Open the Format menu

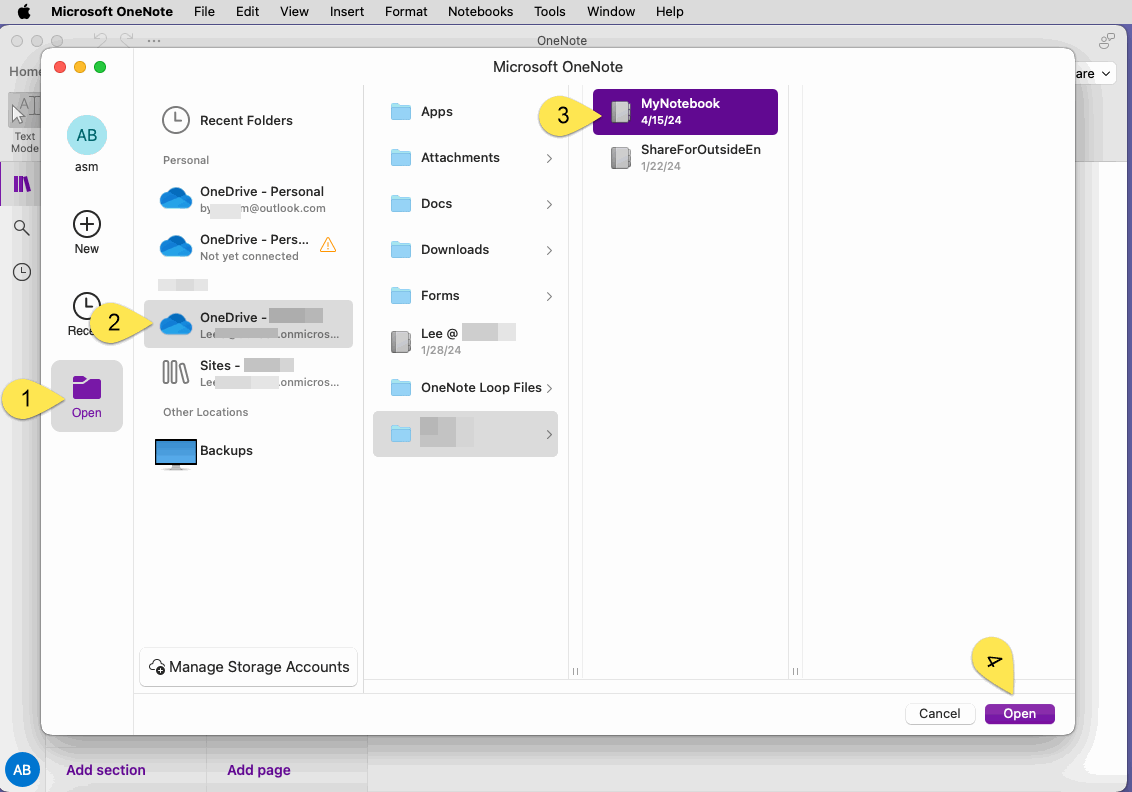pos(406,12)
